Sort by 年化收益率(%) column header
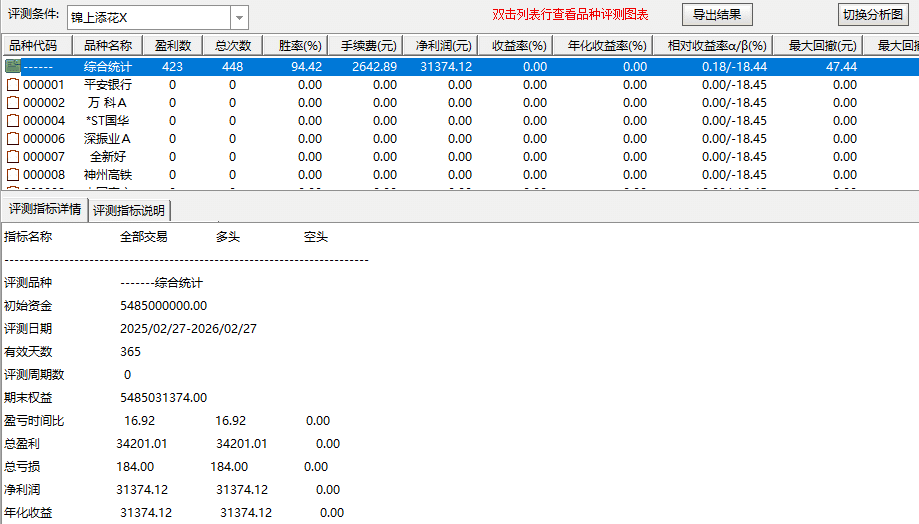Image resolution: width=919 pixels, height=524 pixels. point(606,46)
